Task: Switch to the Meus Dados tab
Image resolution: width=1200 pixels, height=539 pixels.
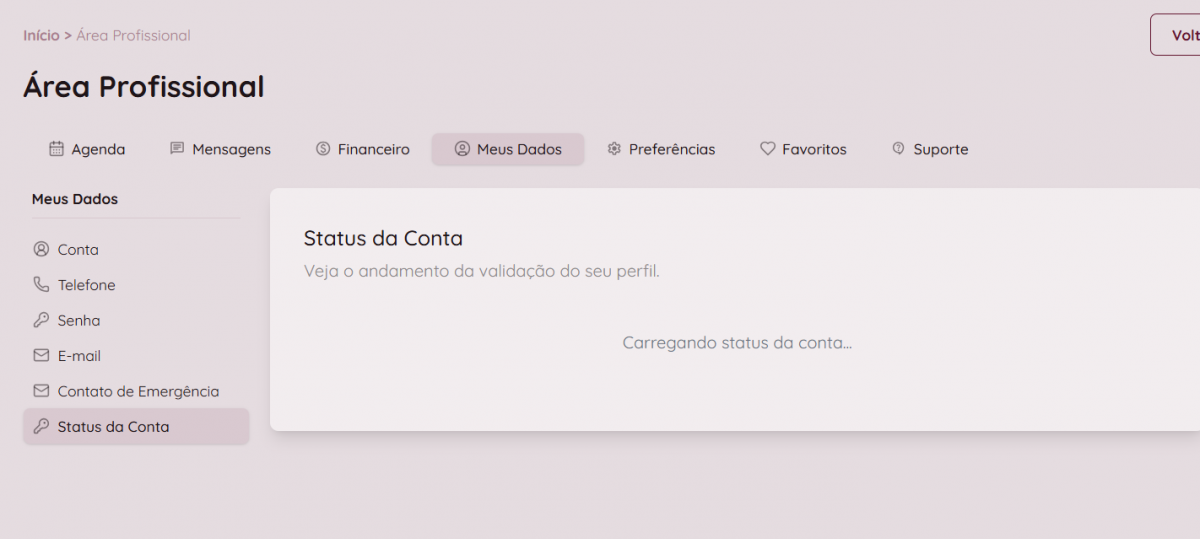Action: tap(508, 149)
